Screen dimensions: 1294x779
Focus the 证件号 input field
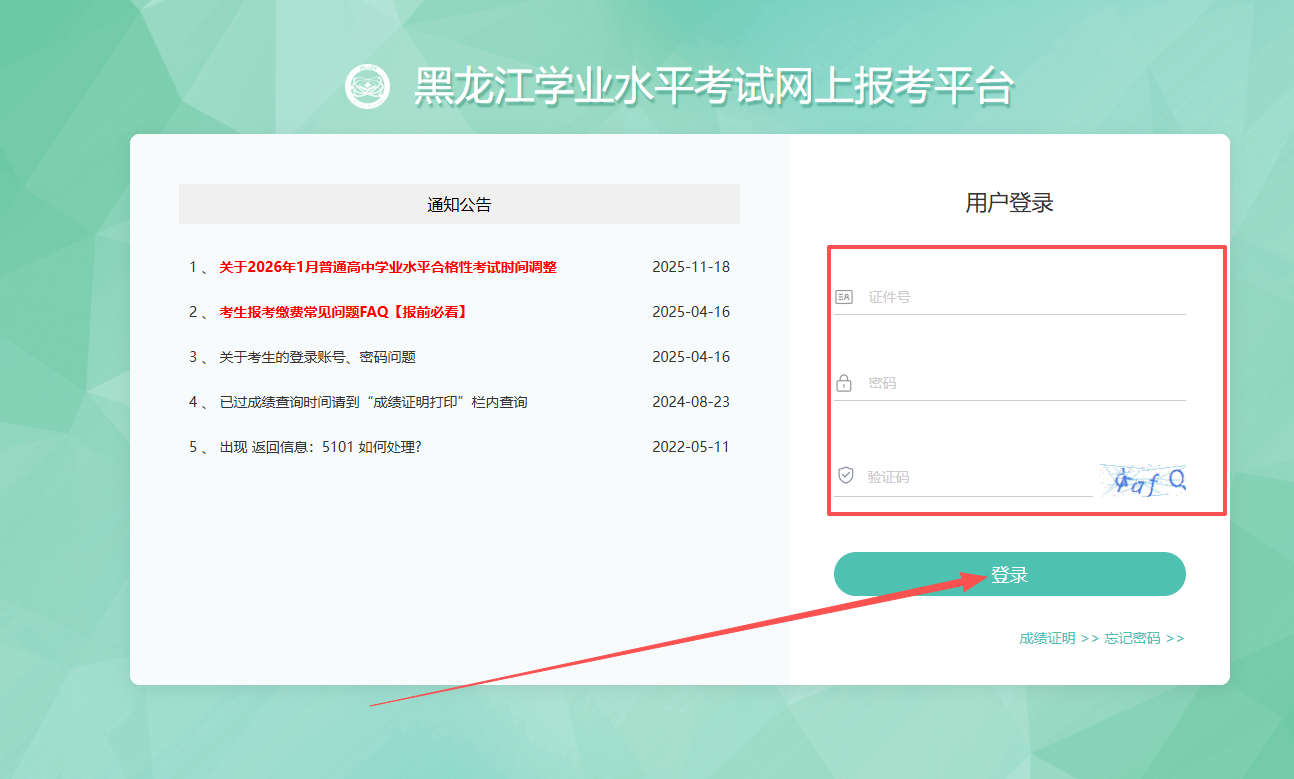pos(1020,297)
